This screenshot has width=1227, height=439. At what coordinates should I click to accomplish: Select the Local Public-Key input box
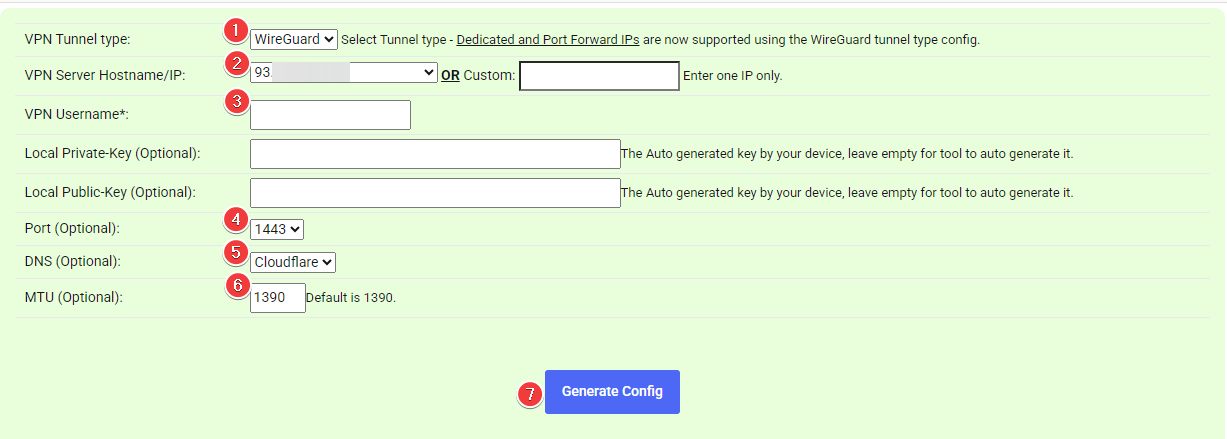point(435,193)
